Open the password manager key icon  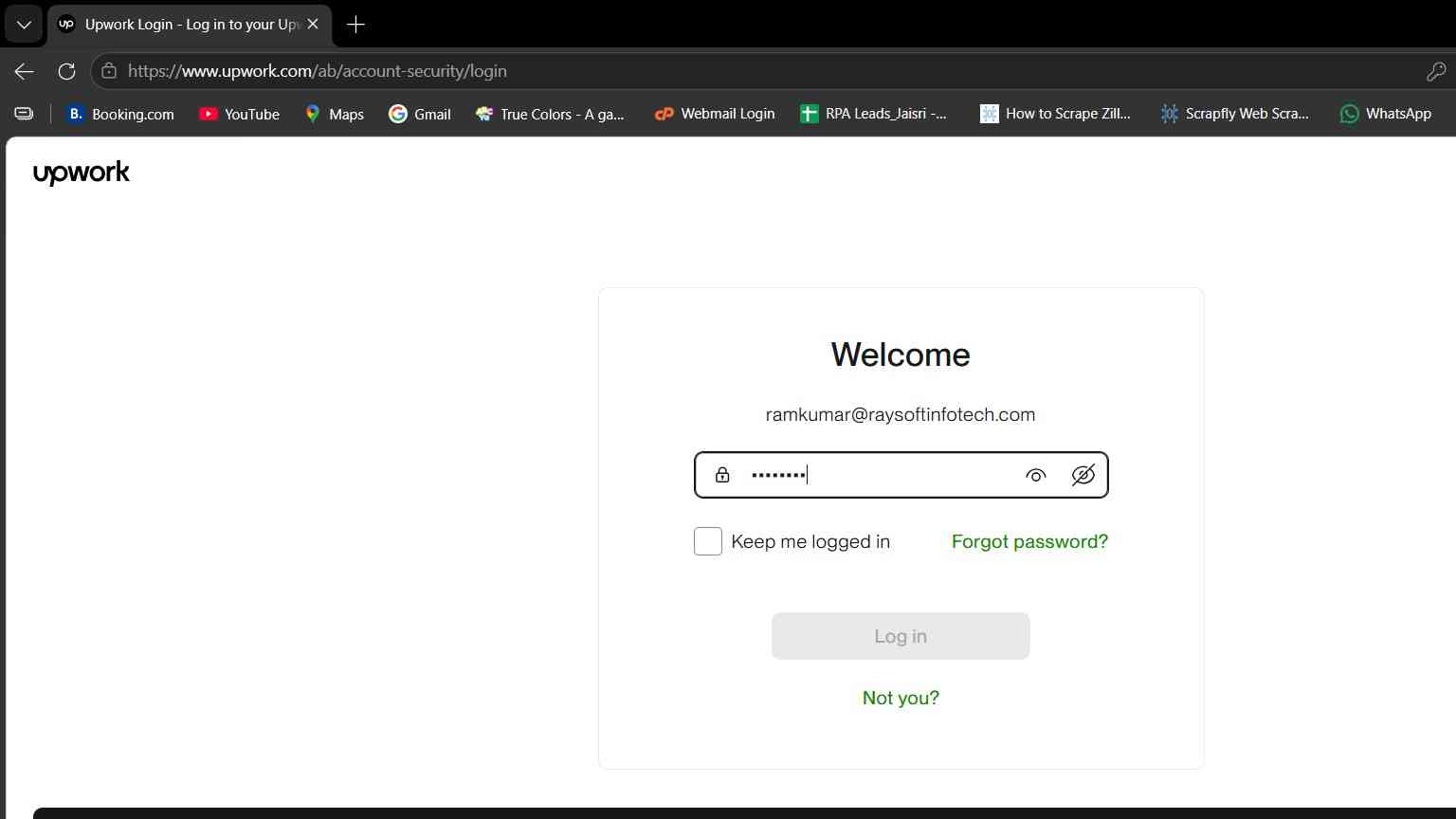pyautogui.click(x=1435, y=71)
